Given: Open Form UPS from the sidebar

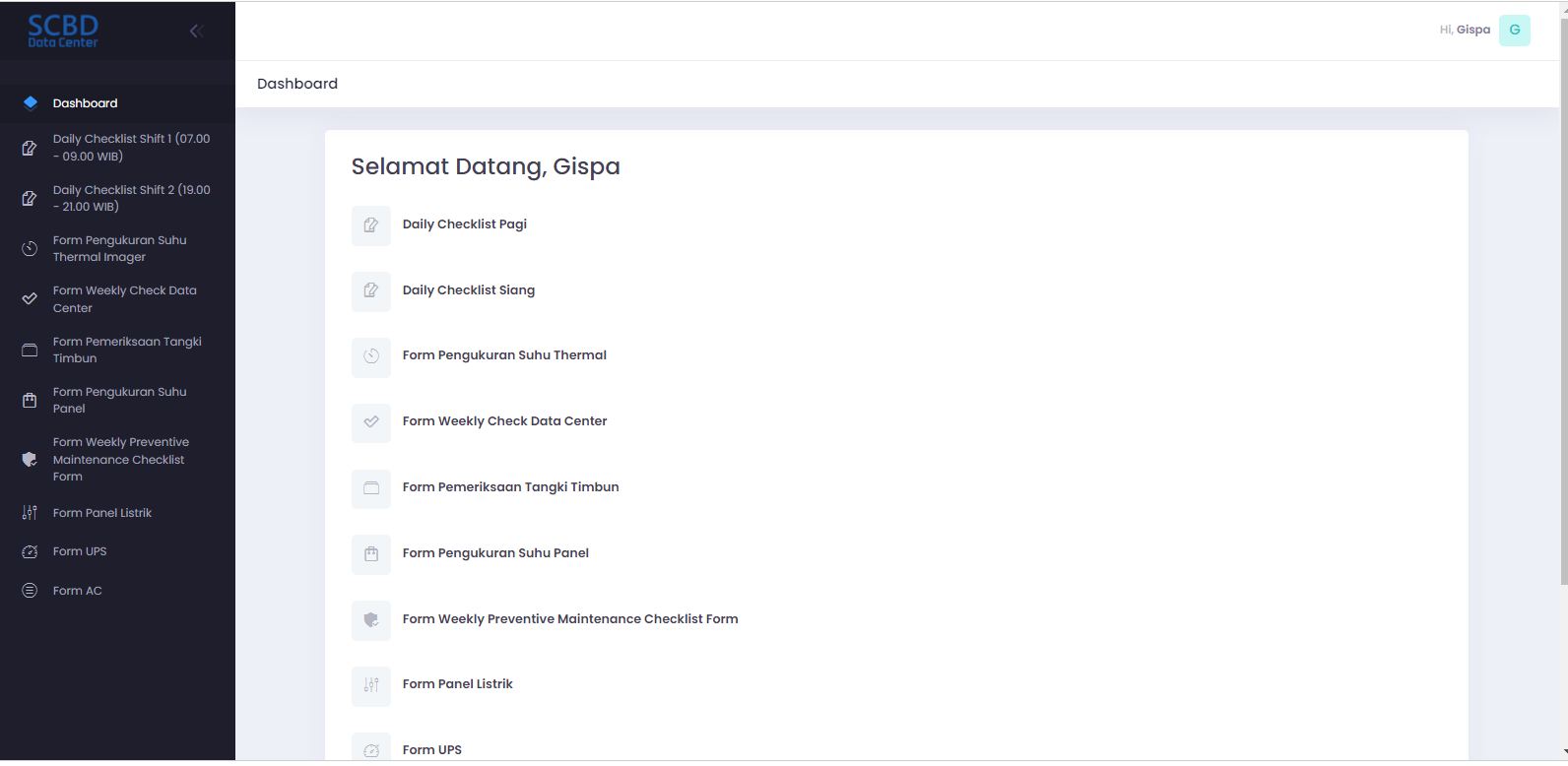Looking at the screenshot, I should tap(80, 551).
